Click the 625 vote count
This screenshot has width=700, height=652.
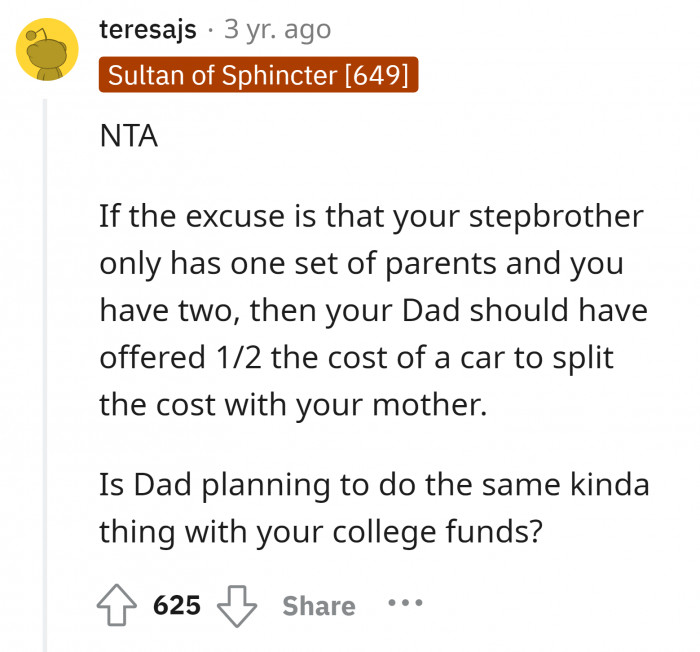point(177,606)
